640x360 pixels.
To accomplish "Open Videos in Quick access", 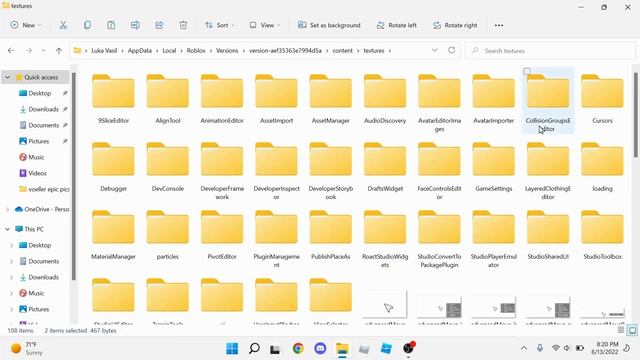I will click(x=33, y=173).
